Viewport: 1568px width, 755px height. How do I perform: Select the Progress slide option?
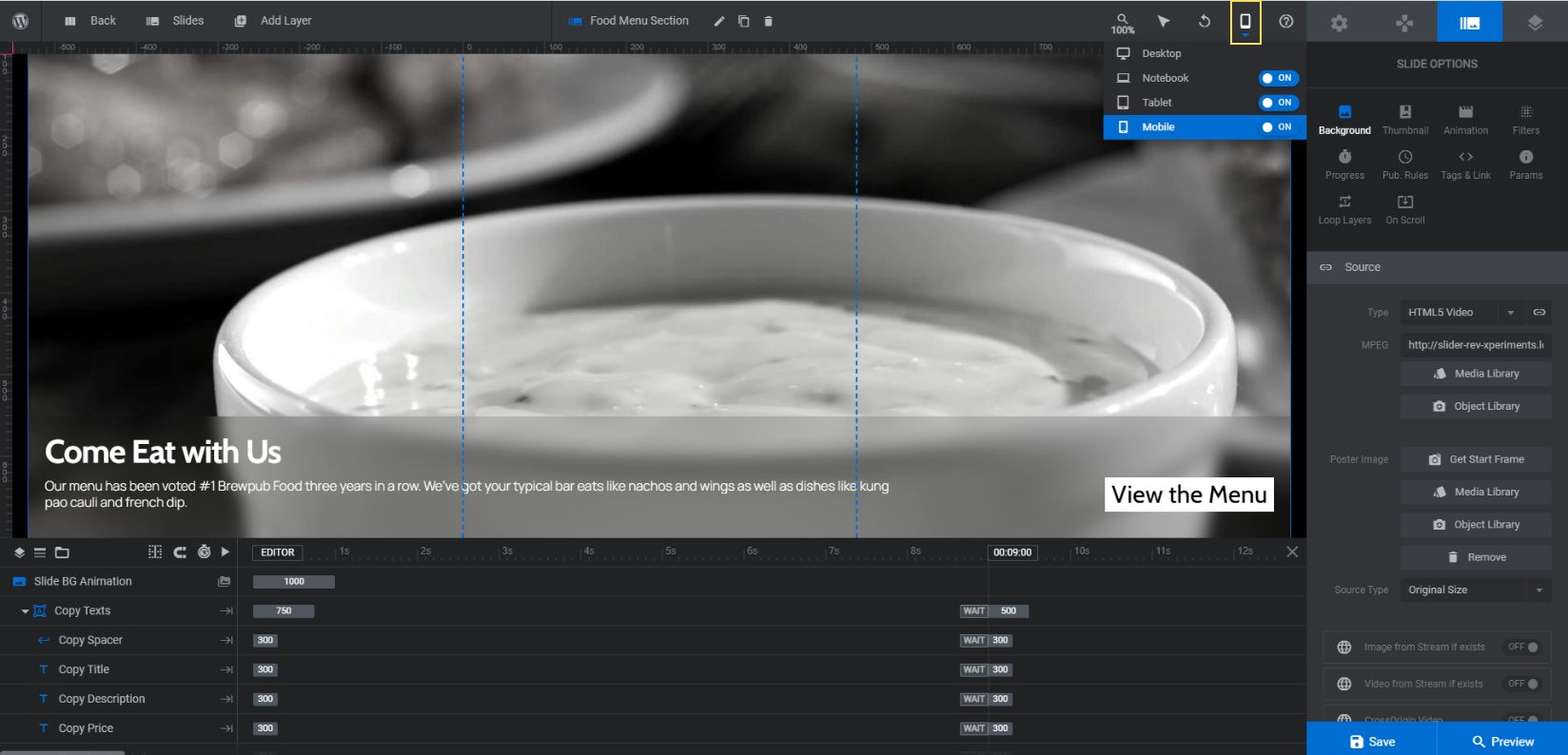[1344, 165]
